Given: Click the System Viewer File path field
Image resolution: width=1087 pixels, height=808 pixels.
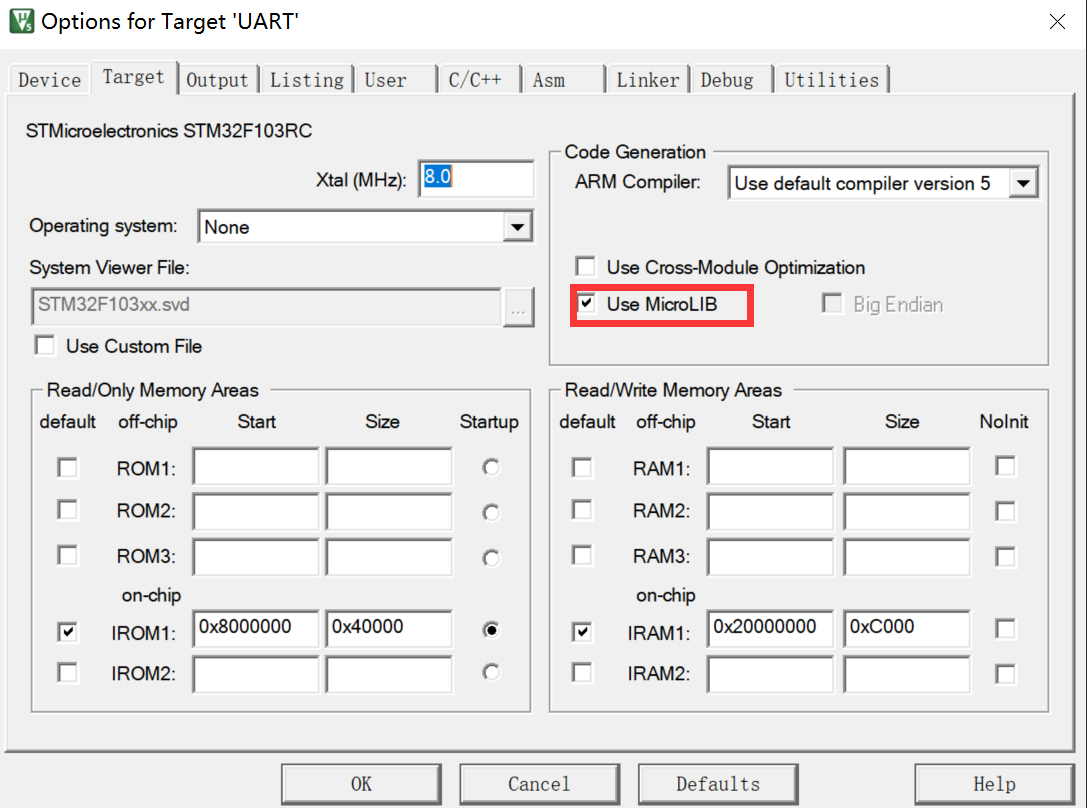Looking at the screenshot, I should [x=266, y=306].
